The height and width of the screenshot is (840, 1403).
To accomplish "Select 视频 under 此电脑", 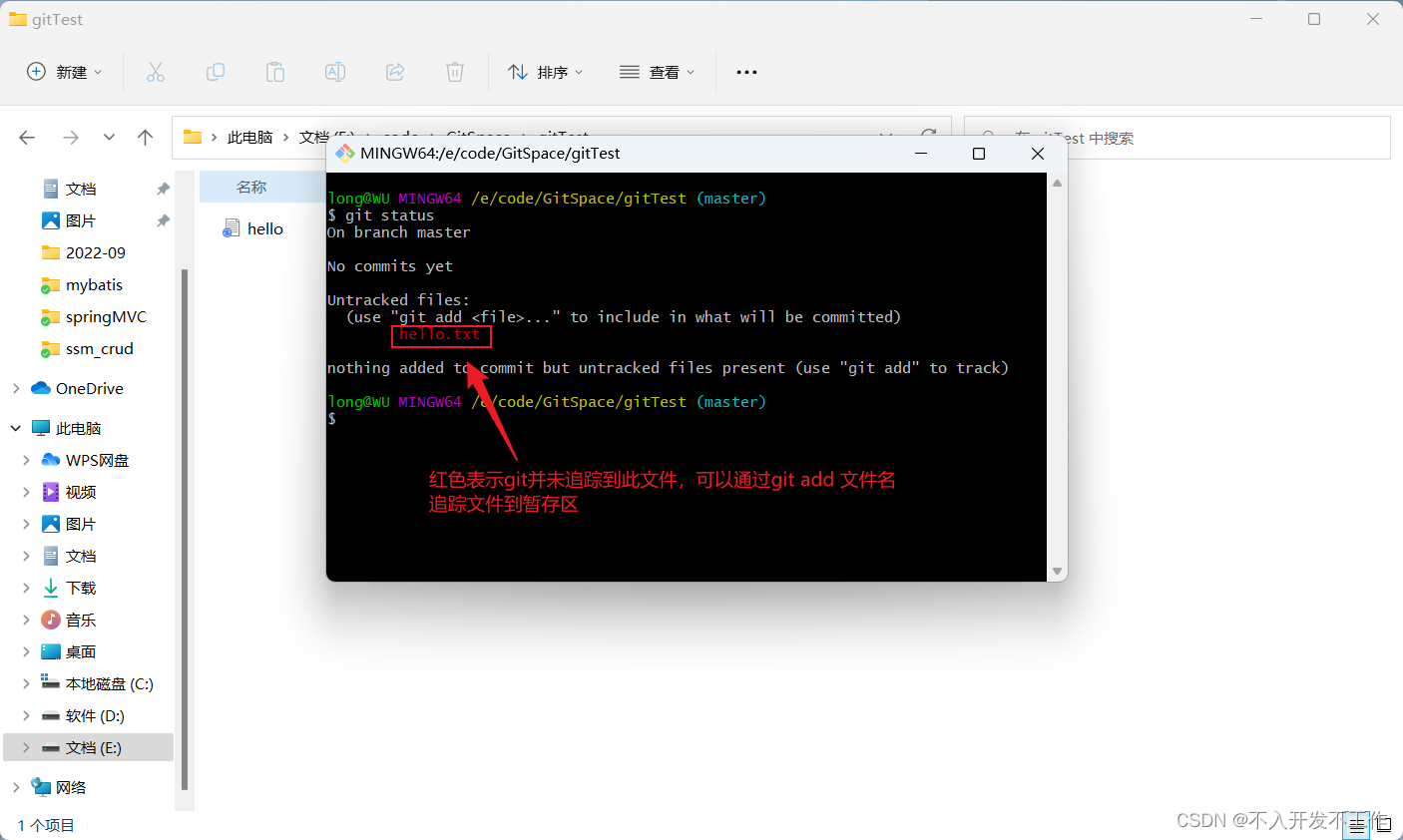I will [81, 492].
